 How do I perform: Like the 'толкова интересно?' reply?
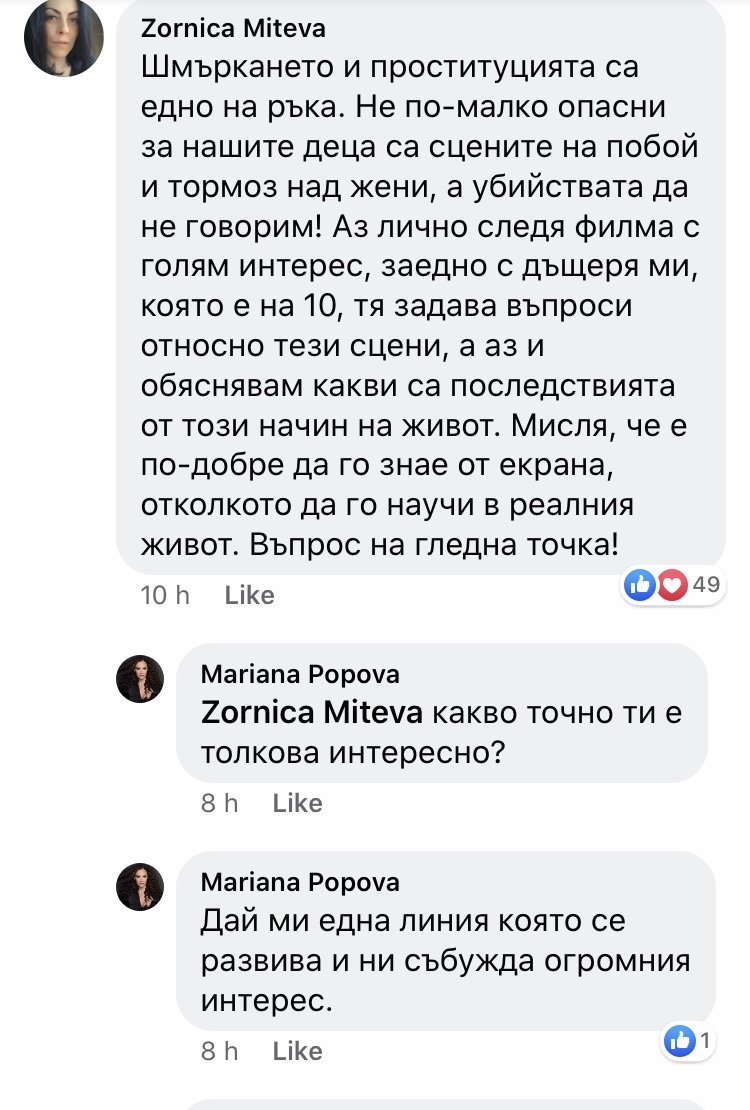tap(298, 803)
